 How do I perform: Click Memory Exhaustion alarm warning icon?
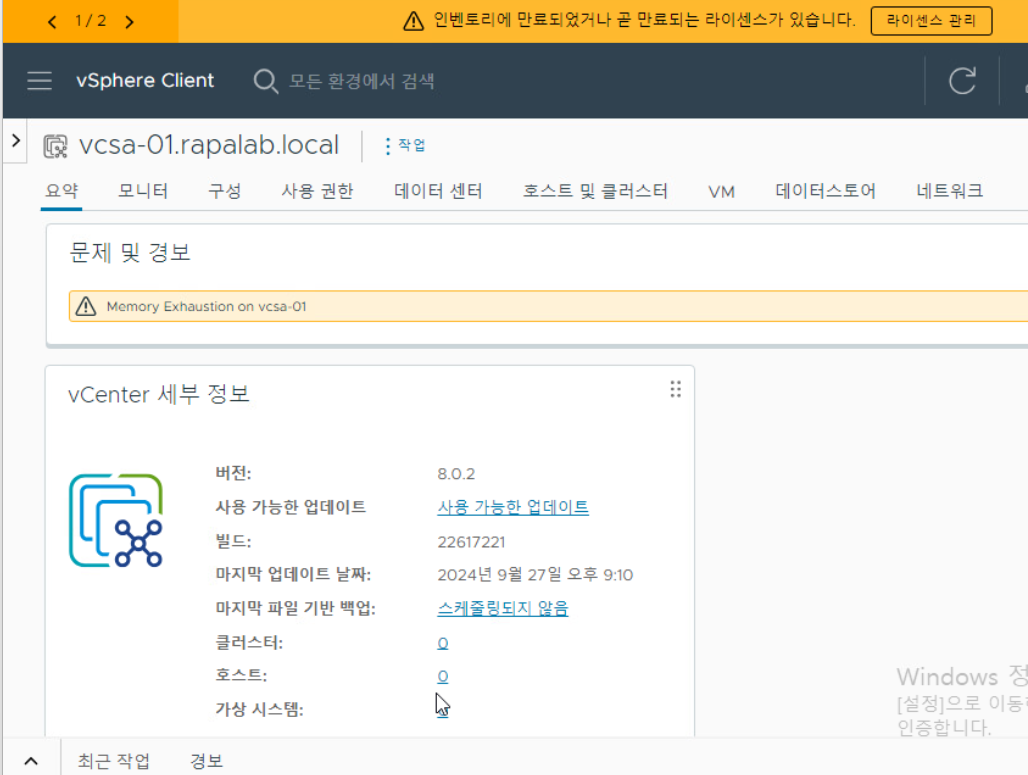[x=86, y=306]
